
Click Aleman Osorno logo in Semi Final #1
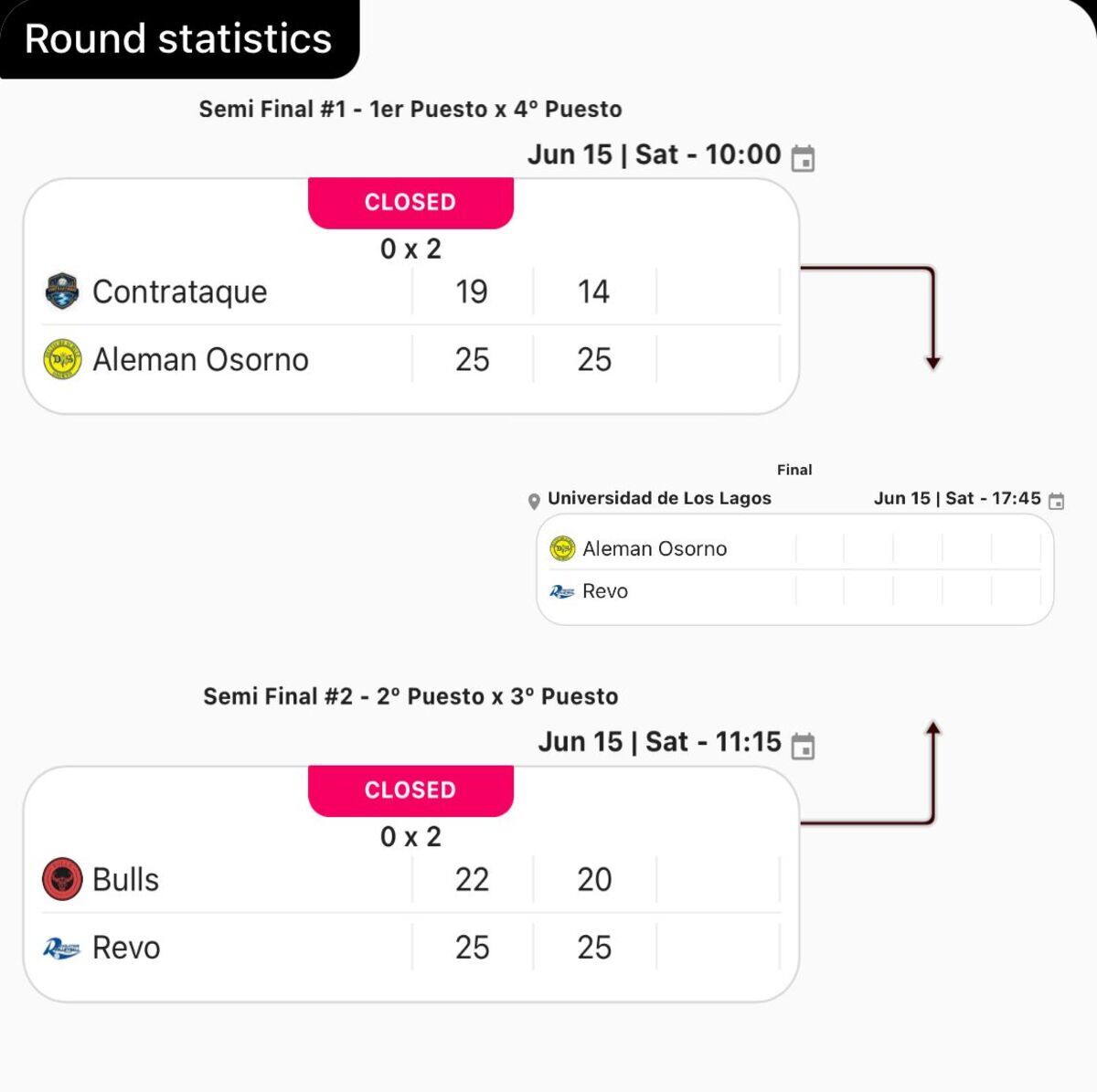[x=62, y=359]
